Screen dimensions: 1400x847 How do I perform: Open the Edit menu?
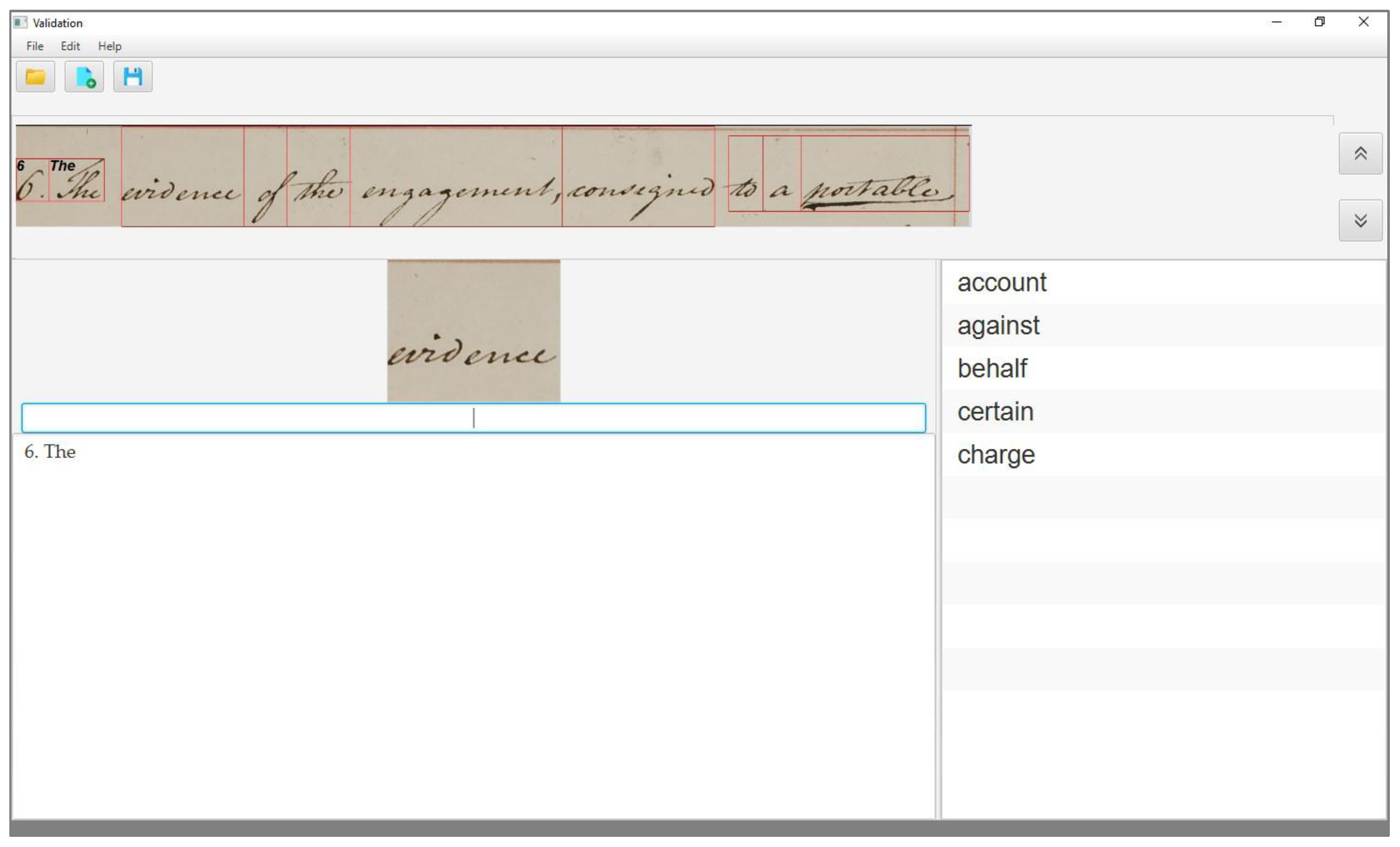point(70,46)
